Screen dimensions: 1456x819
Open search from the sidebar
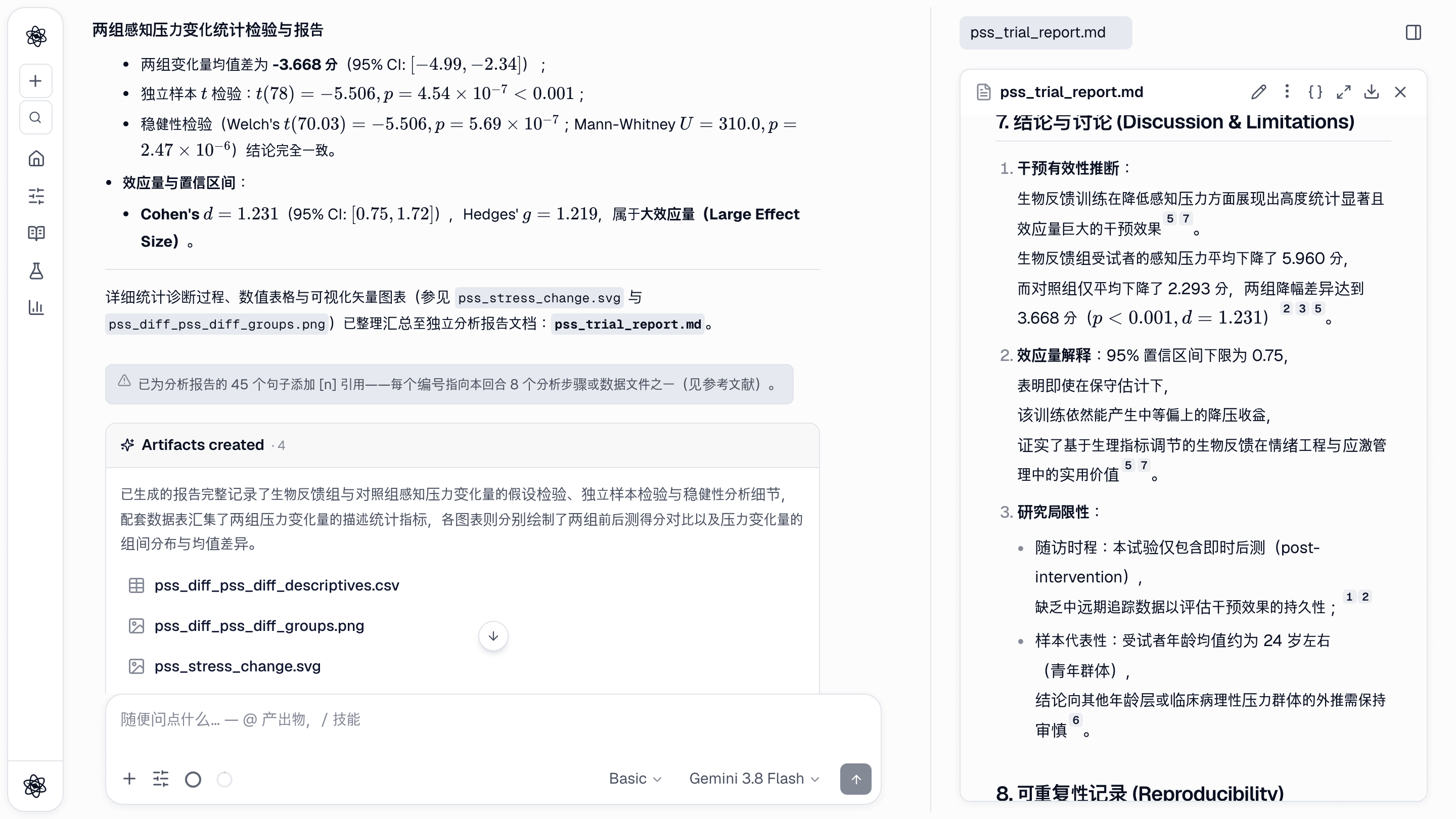coord(35,118)
